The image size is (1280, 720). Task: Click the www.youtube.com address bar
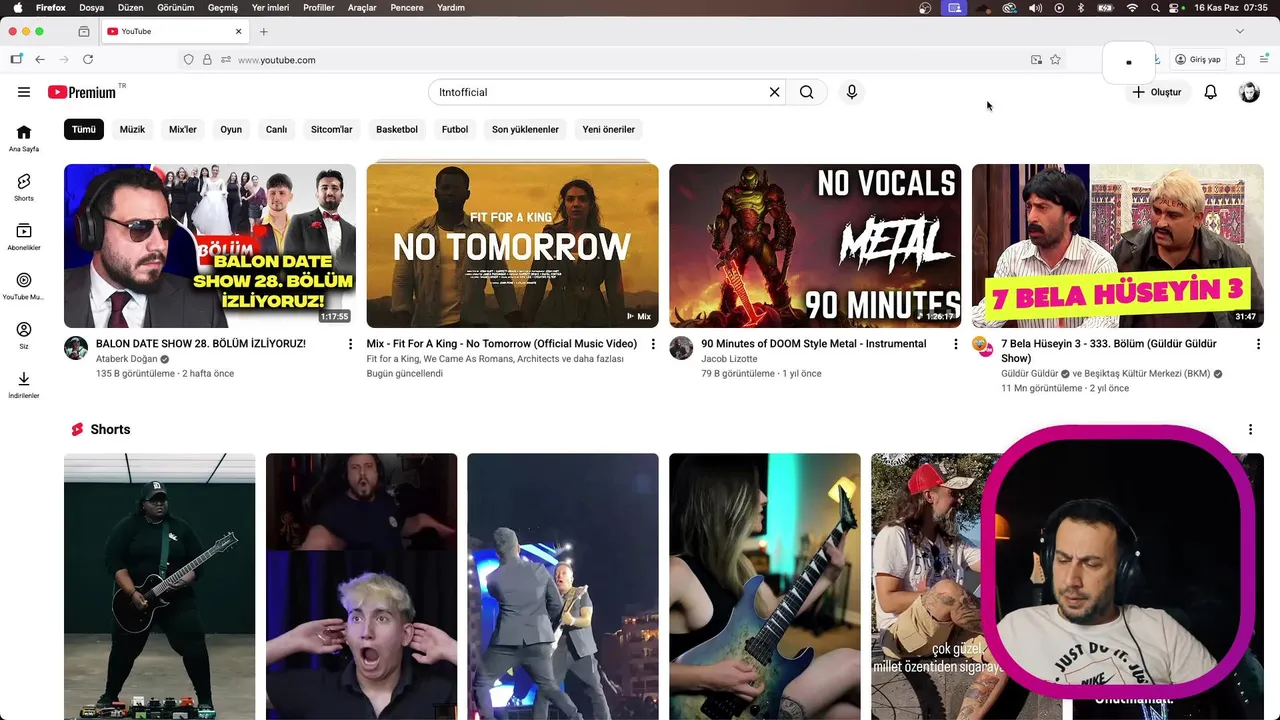pos(620,60)
